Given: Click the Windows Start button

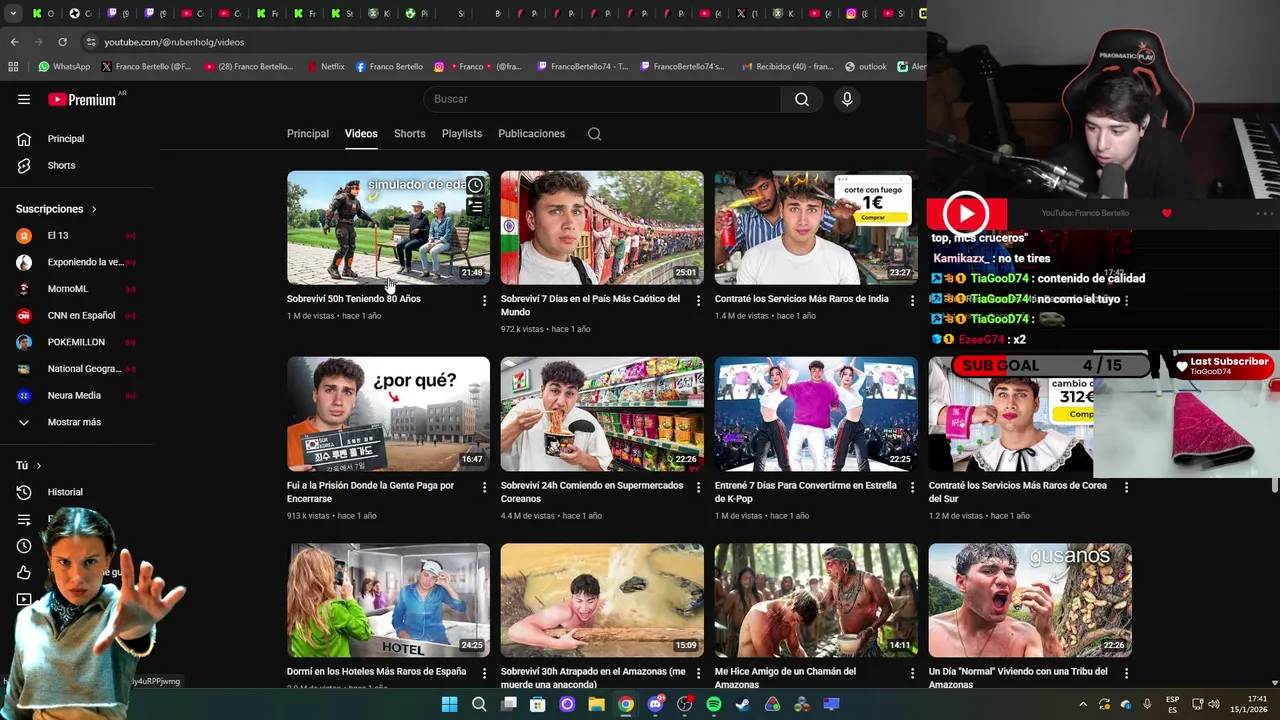Looking at the screenshot, I should 450,704.
